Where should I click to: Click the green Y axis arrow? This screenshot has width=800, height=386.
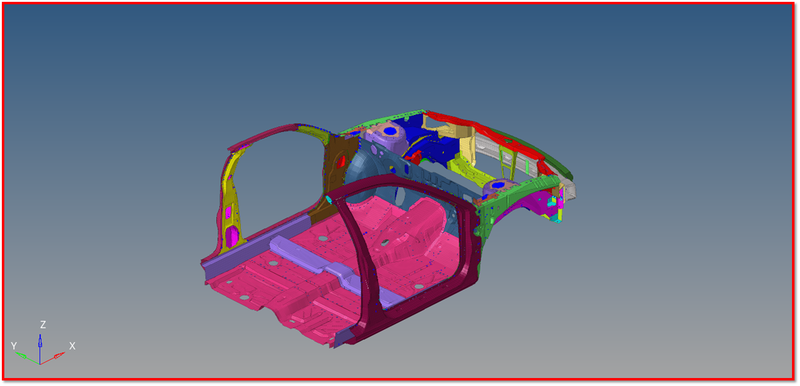click(x=27, y=357)
